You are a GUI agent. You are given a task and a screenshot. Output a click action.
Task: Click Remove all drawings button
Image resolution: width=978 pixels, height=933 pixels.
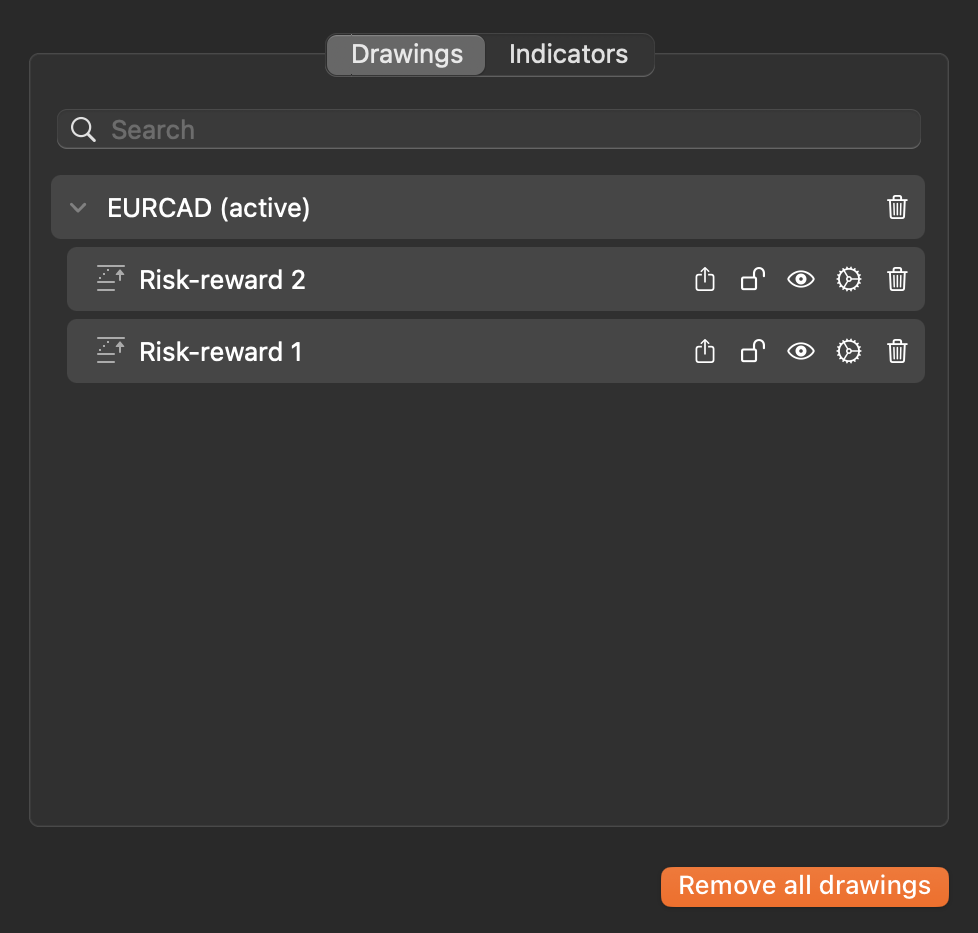[805, 886]
